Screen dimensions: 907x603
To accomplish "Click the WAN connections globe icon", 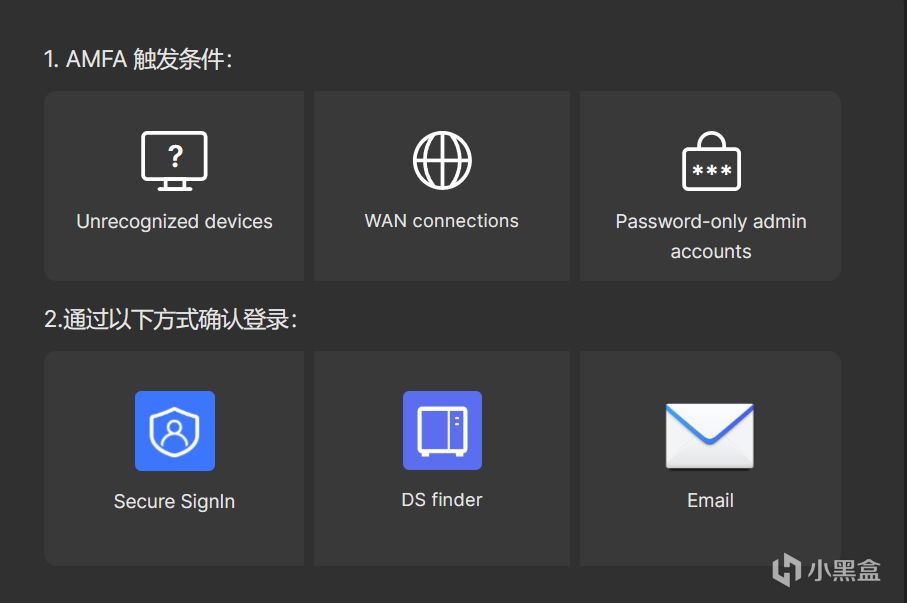I will click(x=442, y=160).
